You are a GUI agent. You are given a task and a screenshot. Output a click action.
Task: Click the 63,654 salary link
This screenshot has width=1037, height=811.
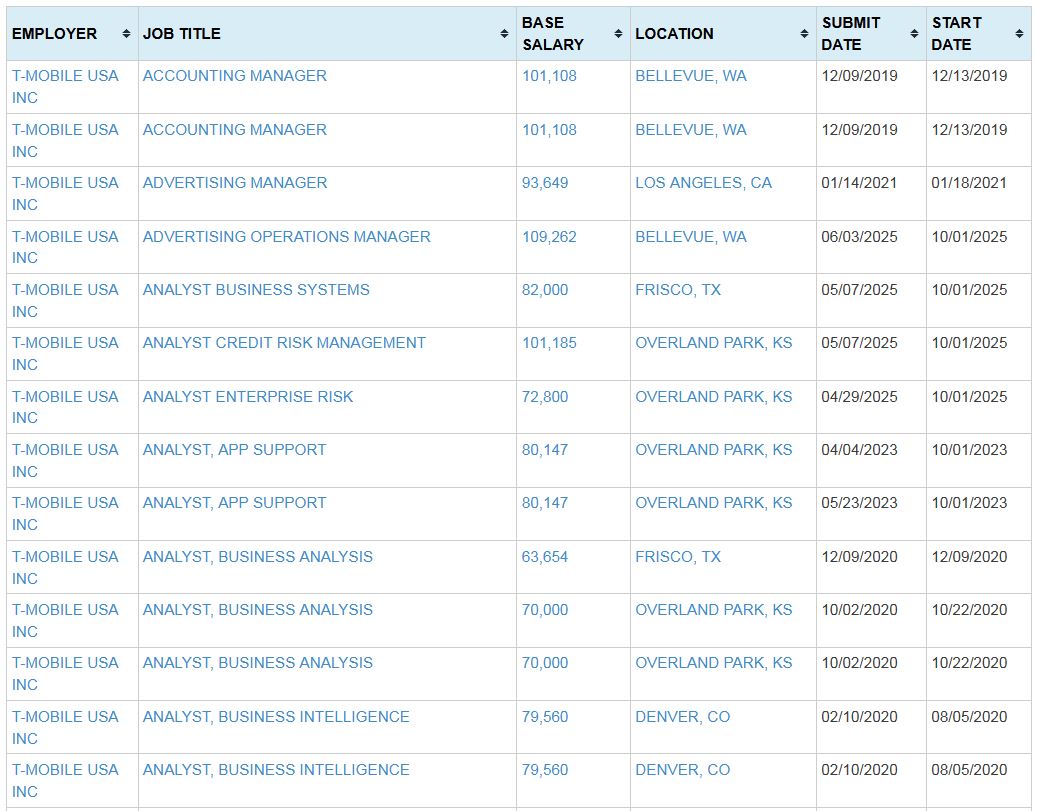pyautogui.click(x=545, y=557)
